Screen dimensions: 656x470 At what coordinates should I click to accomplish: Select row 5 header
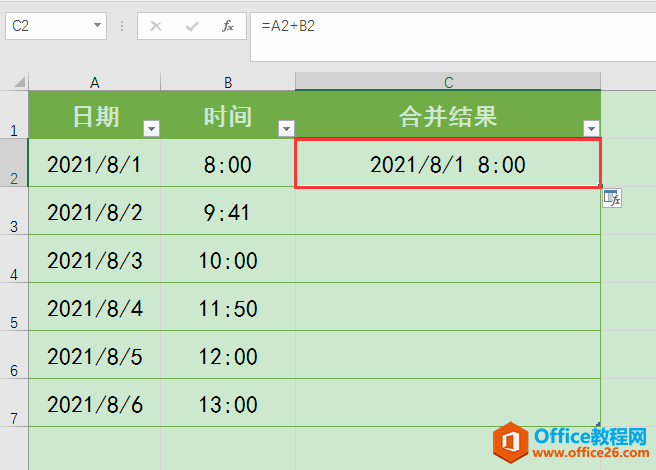click(x=14, y=307)
